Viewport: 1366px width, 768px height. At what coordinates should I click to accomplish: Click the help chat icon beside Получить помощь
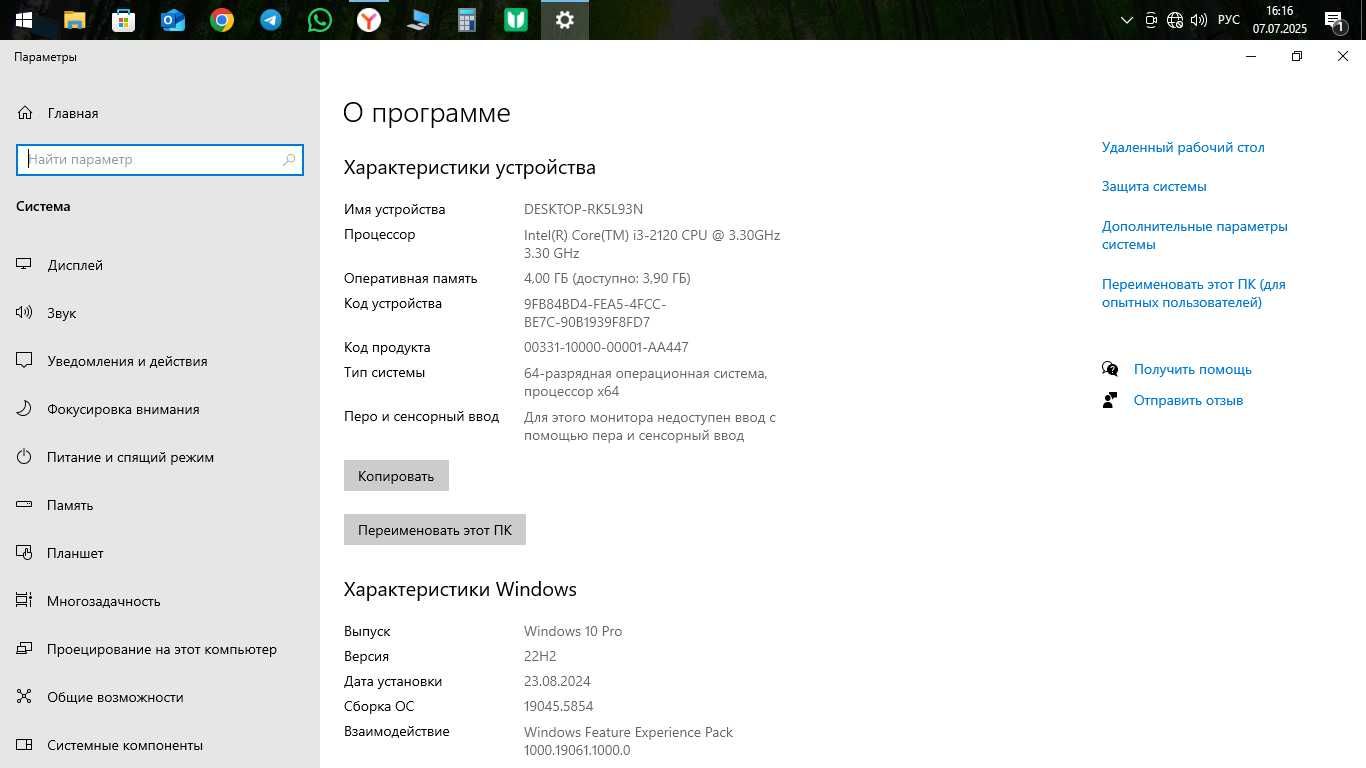[x=1110, y=369]
